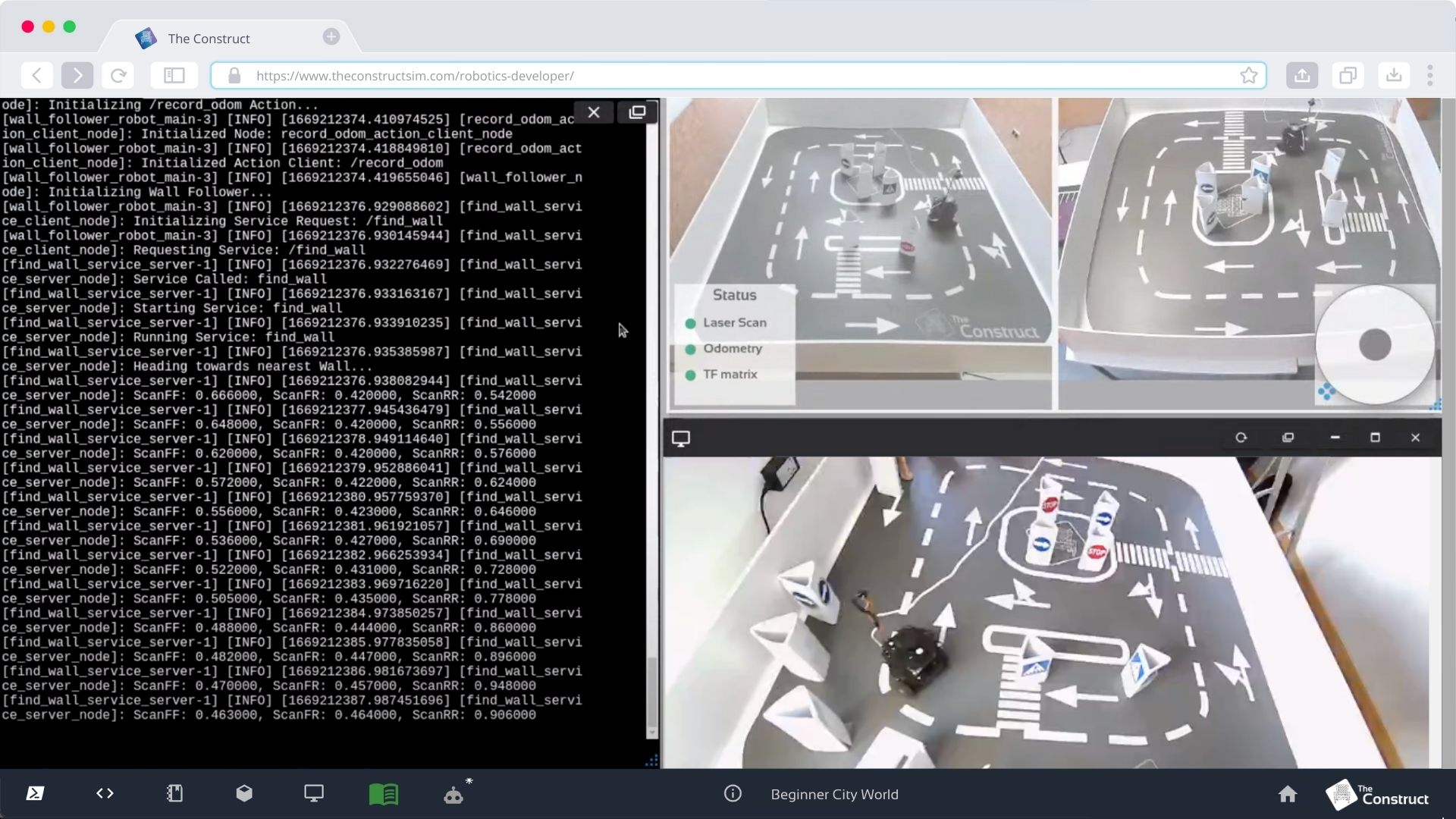Click the lock icon in address bar
Image resolution: width=1456 pixels, height=819 pixels.
pos(234,75)
